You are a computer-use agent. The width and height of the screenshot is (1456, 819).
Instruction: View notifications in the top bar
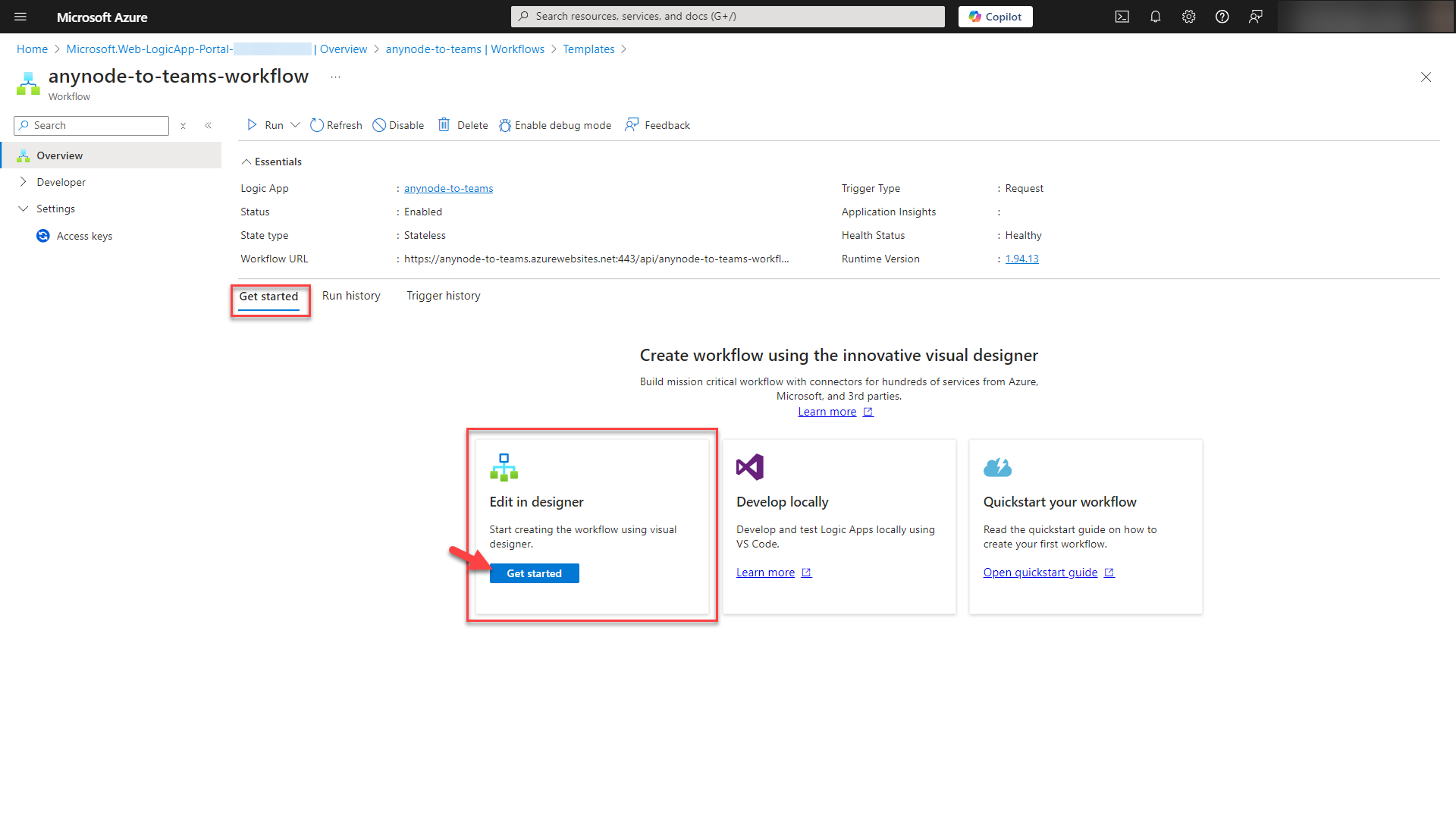pos(1155,16)
